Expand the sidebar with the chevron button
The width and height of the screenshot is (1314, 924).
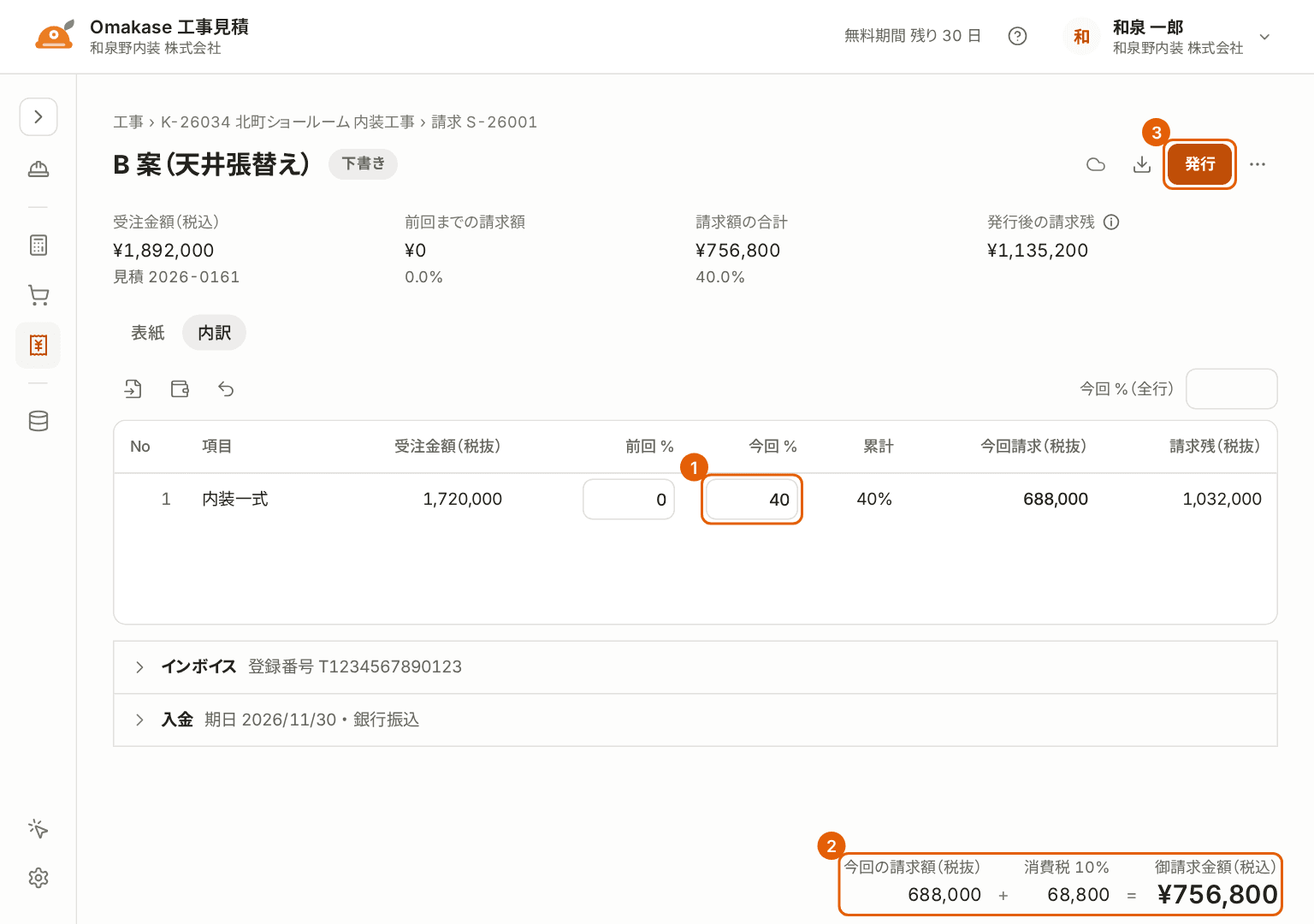pos(38,116)
